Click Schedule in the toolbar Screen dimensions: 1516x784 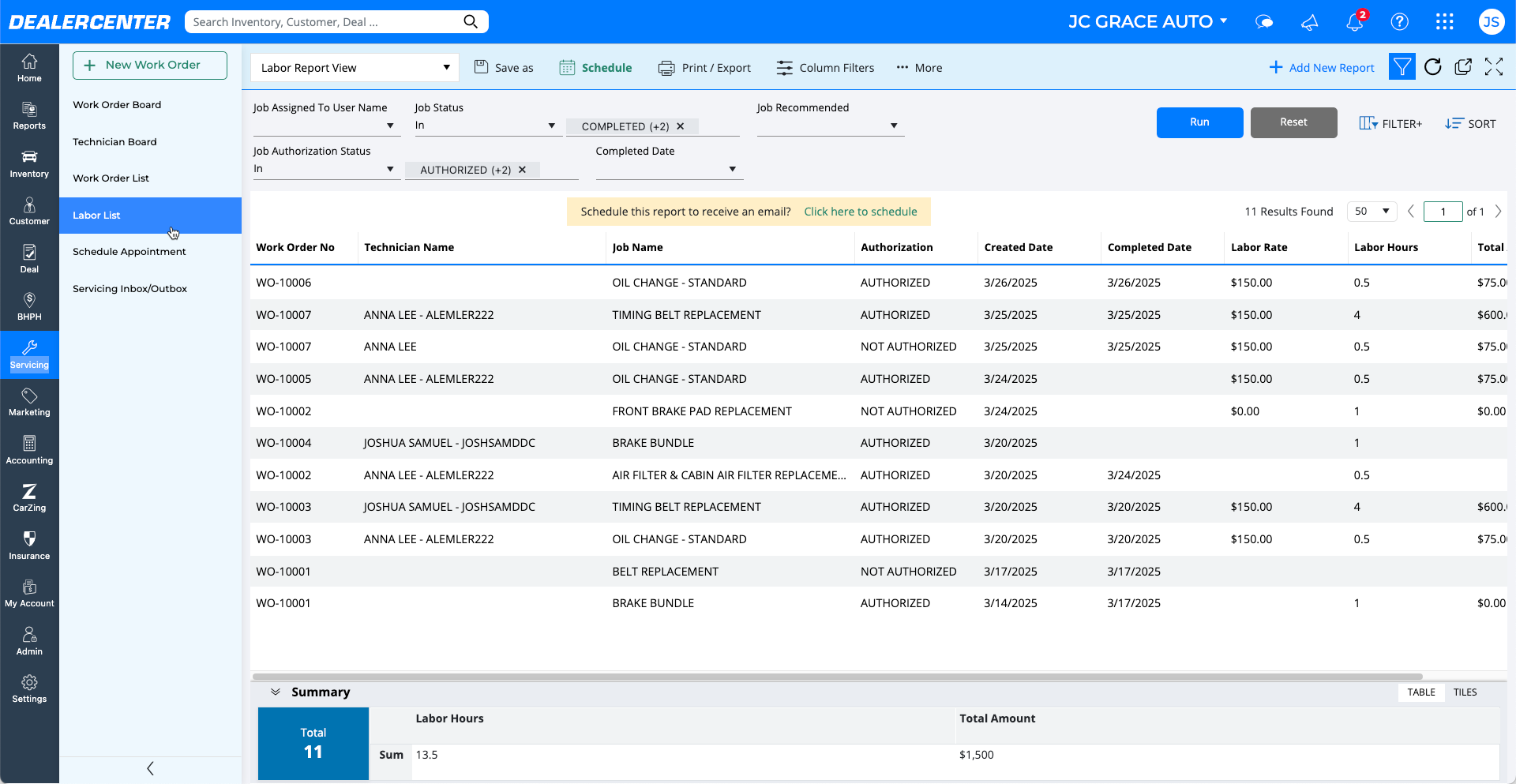pyautogui.click(x=596, y=68)
